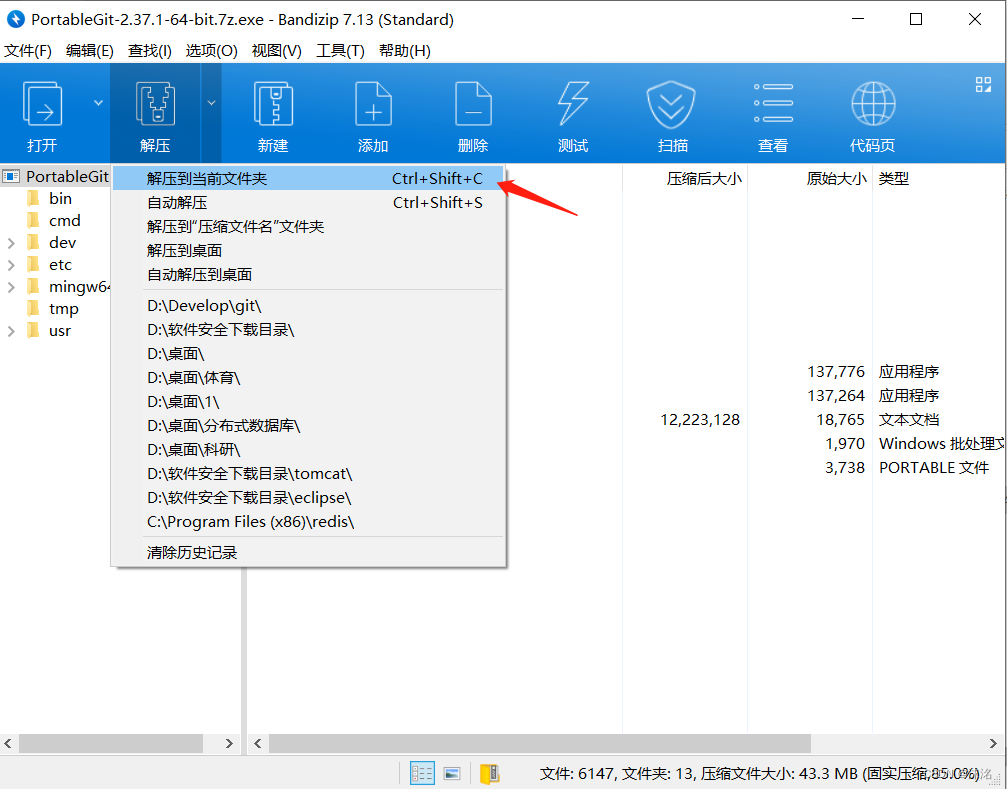The image size is (1007, 789).
Task: Open the 文件(F) menu
Action: tap(28, 51)
